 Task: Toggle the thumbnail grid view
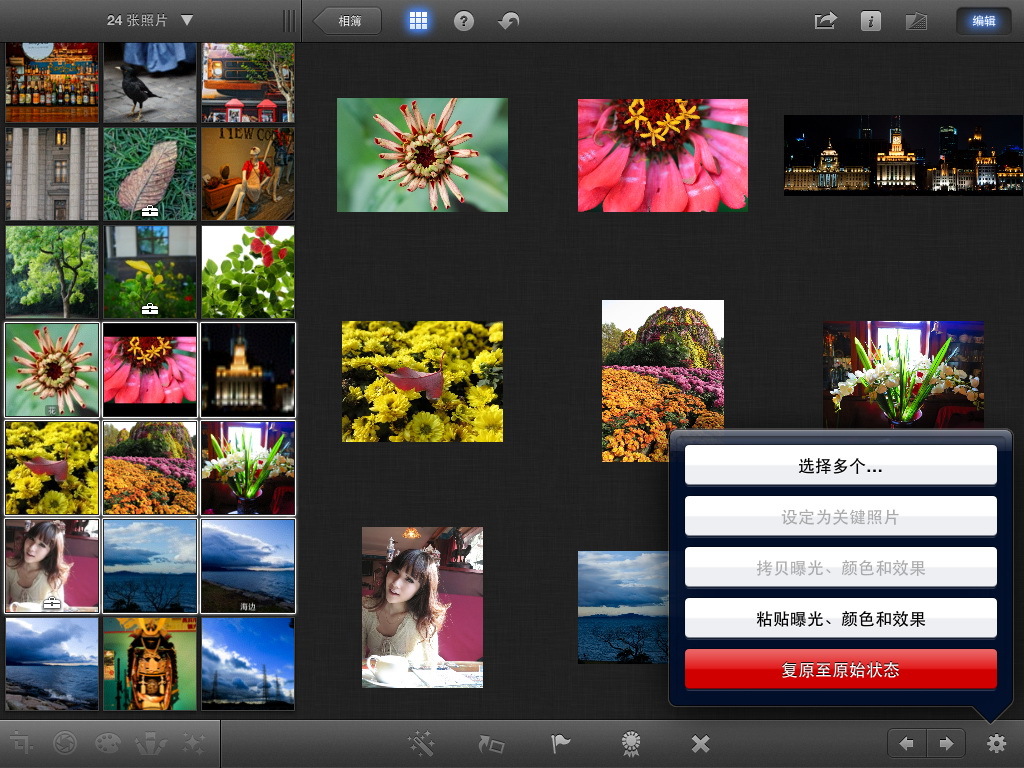point(419,19)
